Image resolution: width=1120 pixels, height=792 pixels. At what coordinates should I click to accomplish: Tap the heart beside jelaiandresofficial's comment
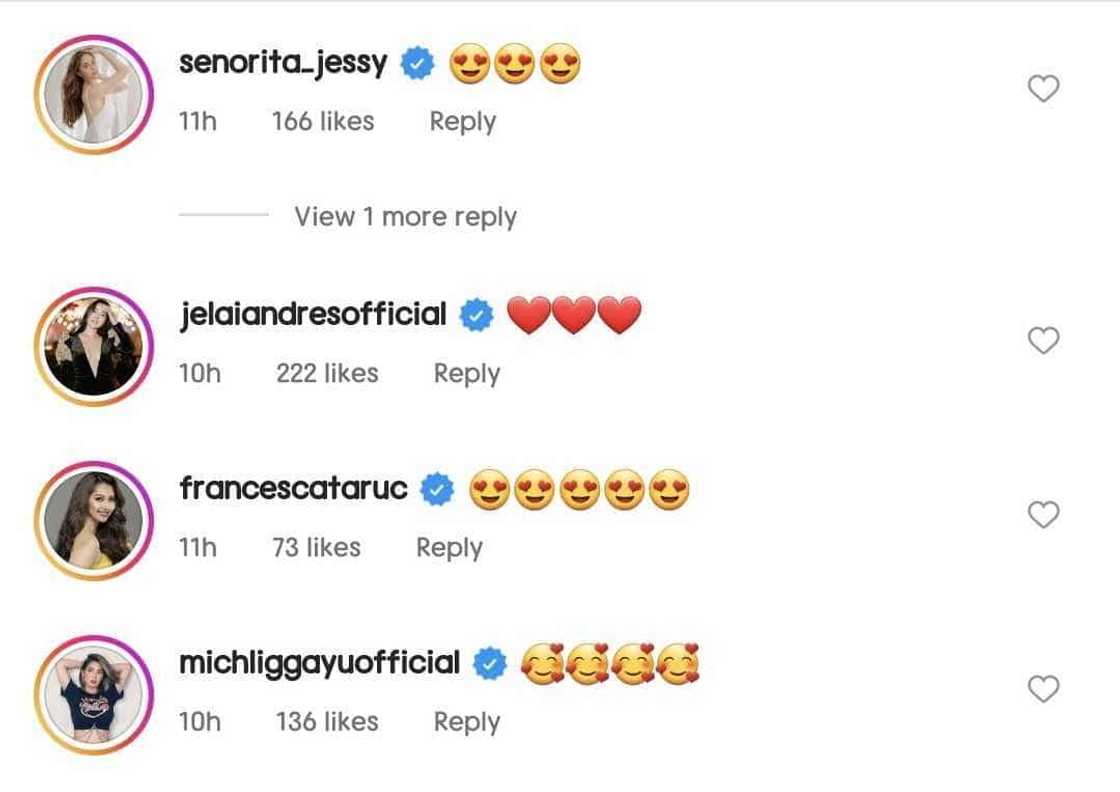coord(1043,341)
